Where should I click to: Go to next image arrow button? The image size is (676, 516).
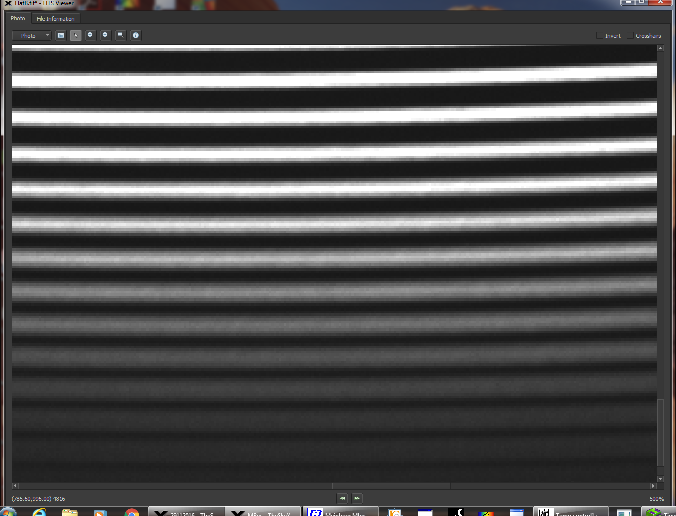(357, 497)
